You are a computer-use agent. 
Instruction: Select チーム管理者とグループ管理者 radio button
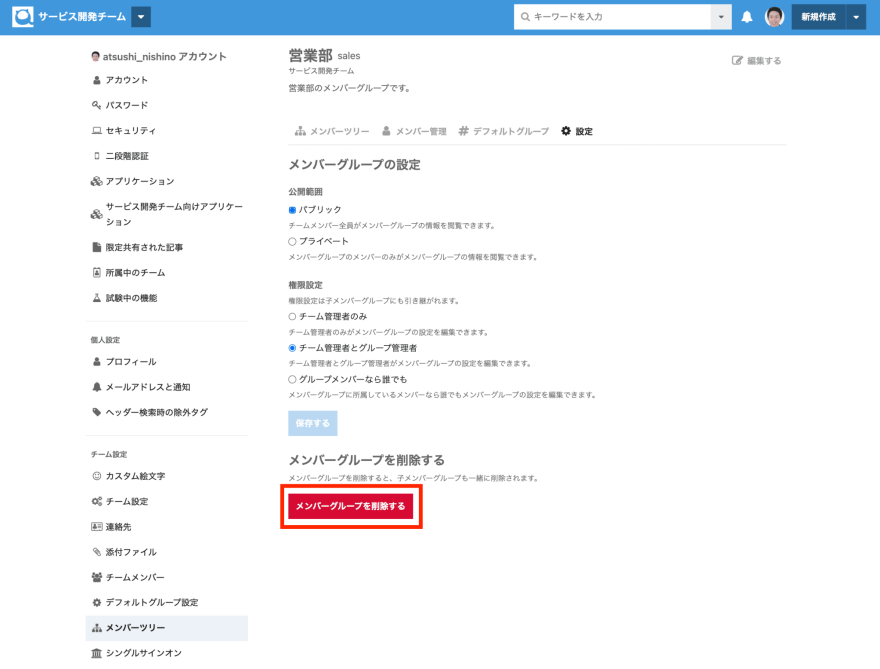292,348
